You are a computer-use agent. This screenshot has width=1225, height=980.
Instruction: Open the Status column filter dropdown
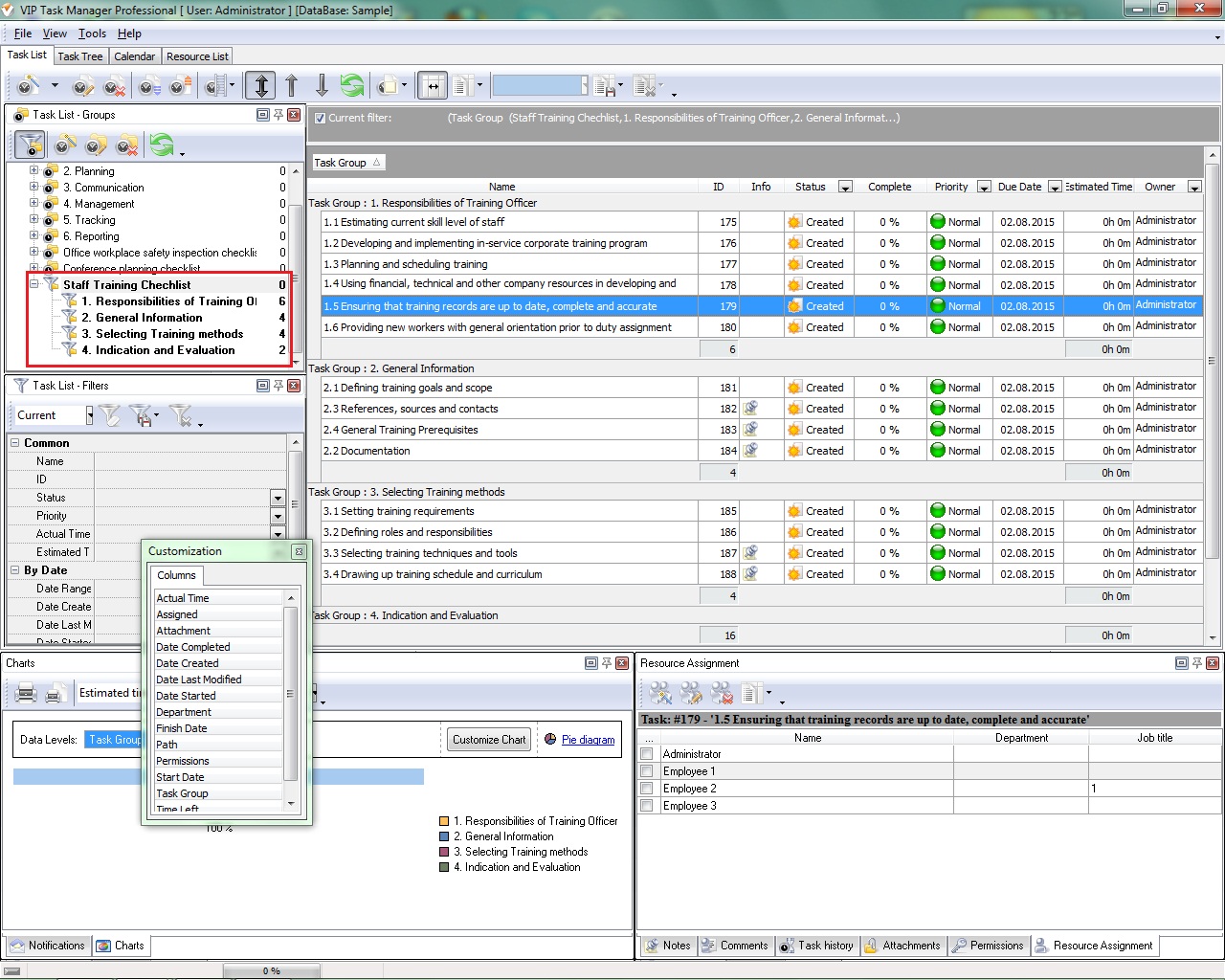844,187
